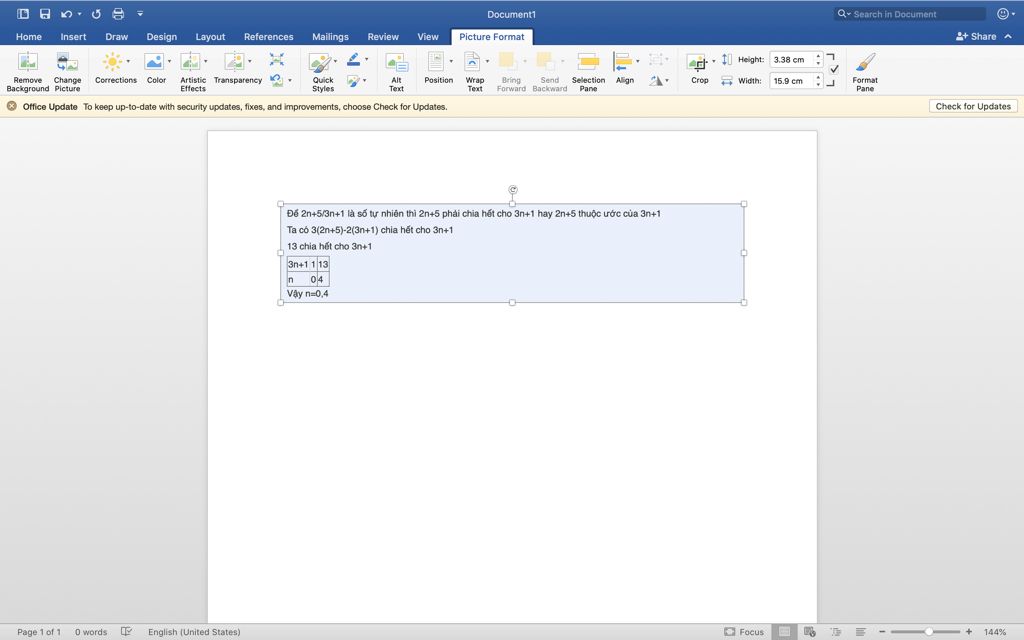Screen dimensions: 1024x640
Task: Click the Width input field
Action: pyautogui.click(x=791, y=81)
